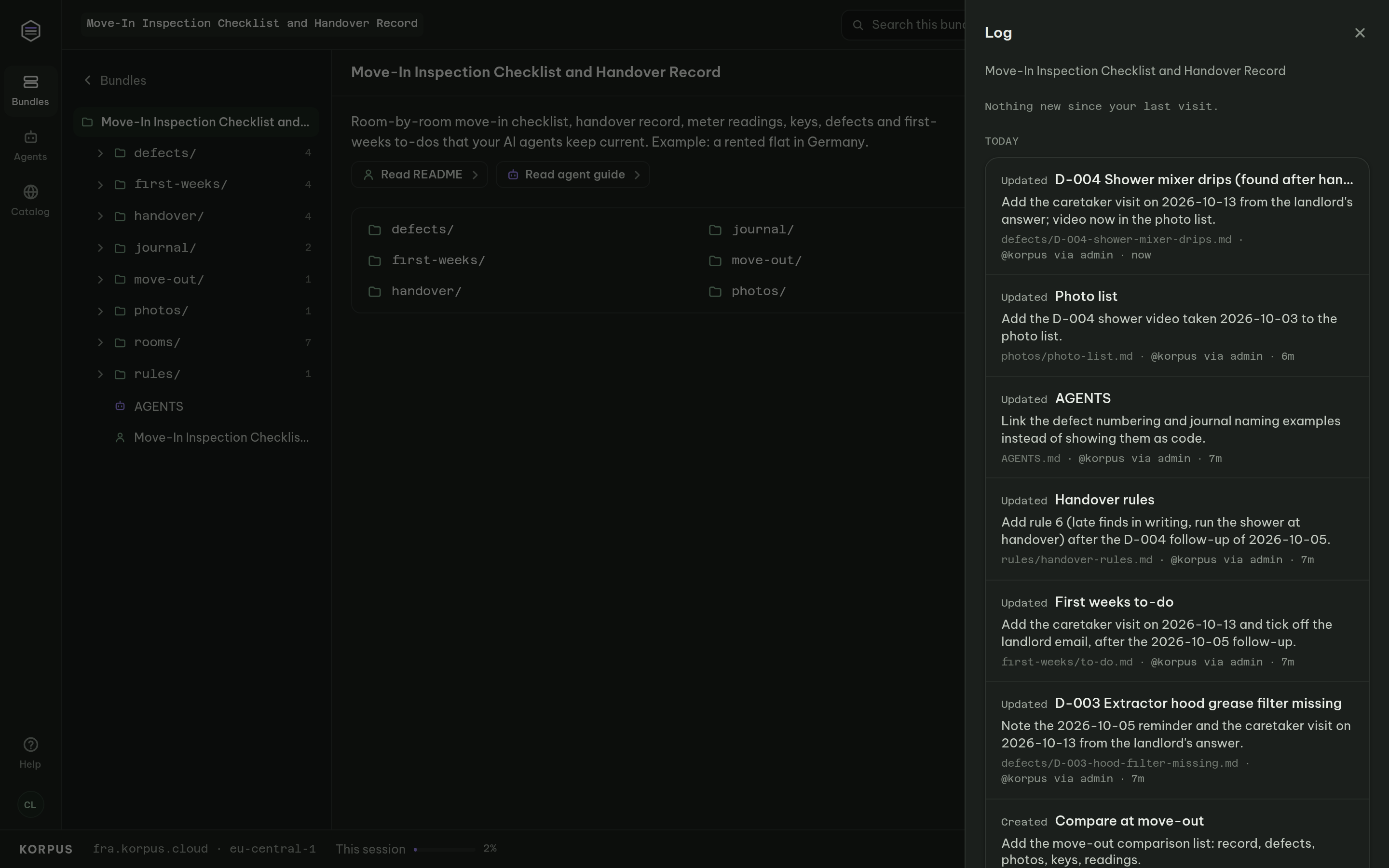Image resolution: width=1389 pixels, height=868 pixels.
Task: Click the bundle title breadcrumb in top bar
Action: [251, 24]
